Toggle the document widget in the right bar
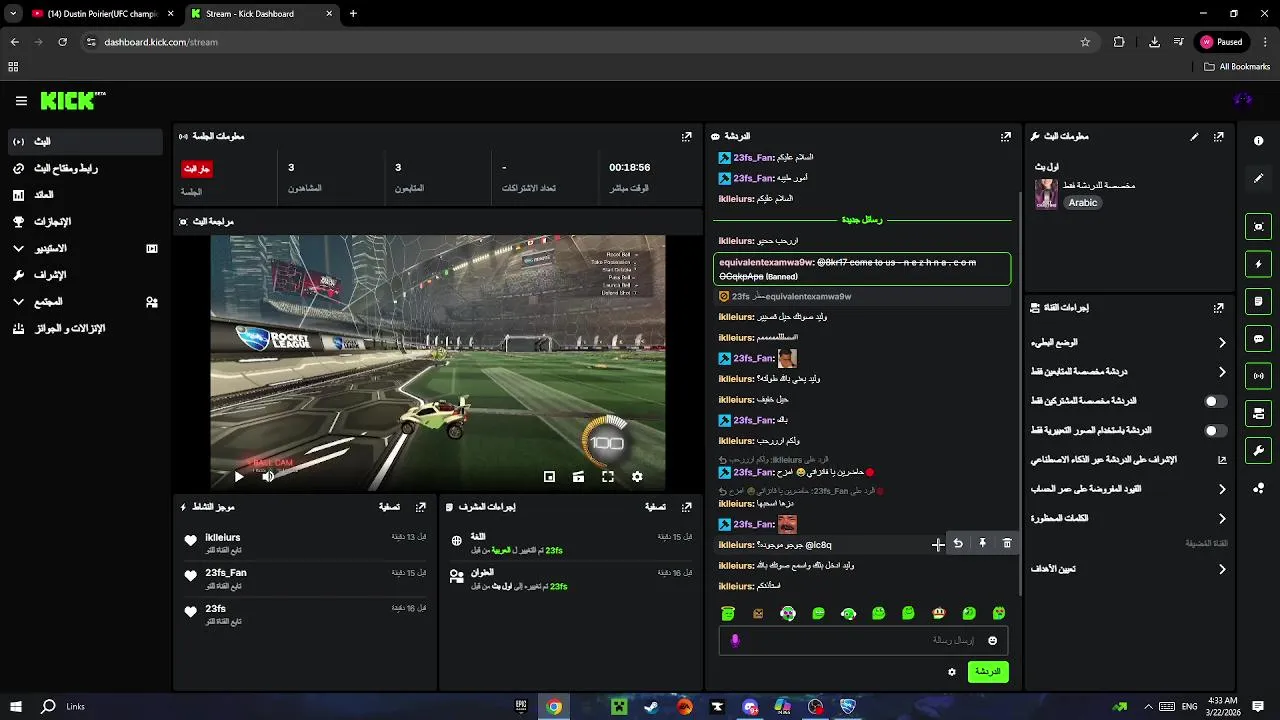Viewport: 1280px width, 720px height. [1258, 301]
